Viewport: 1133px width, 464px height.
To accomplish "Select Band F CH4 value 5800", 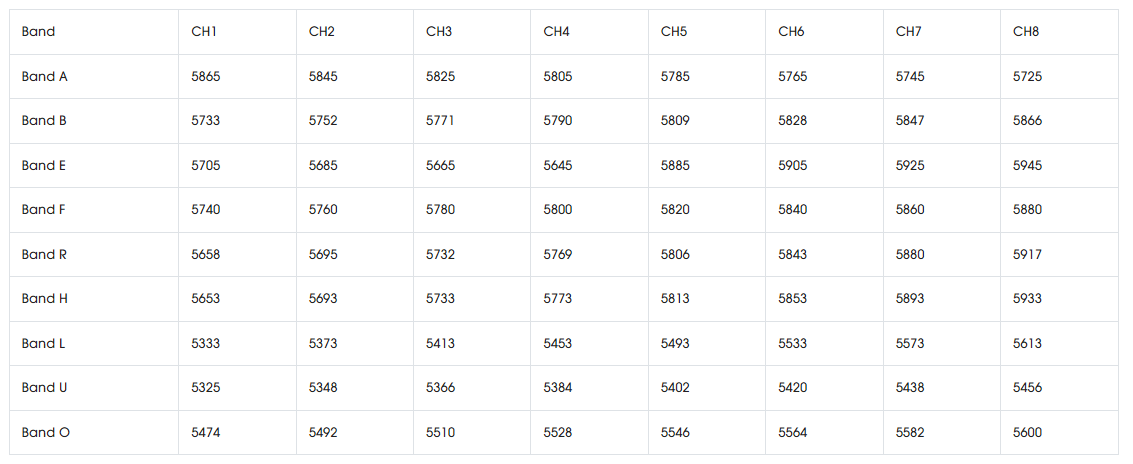I will pyautogui.click(x=558, y=210).
